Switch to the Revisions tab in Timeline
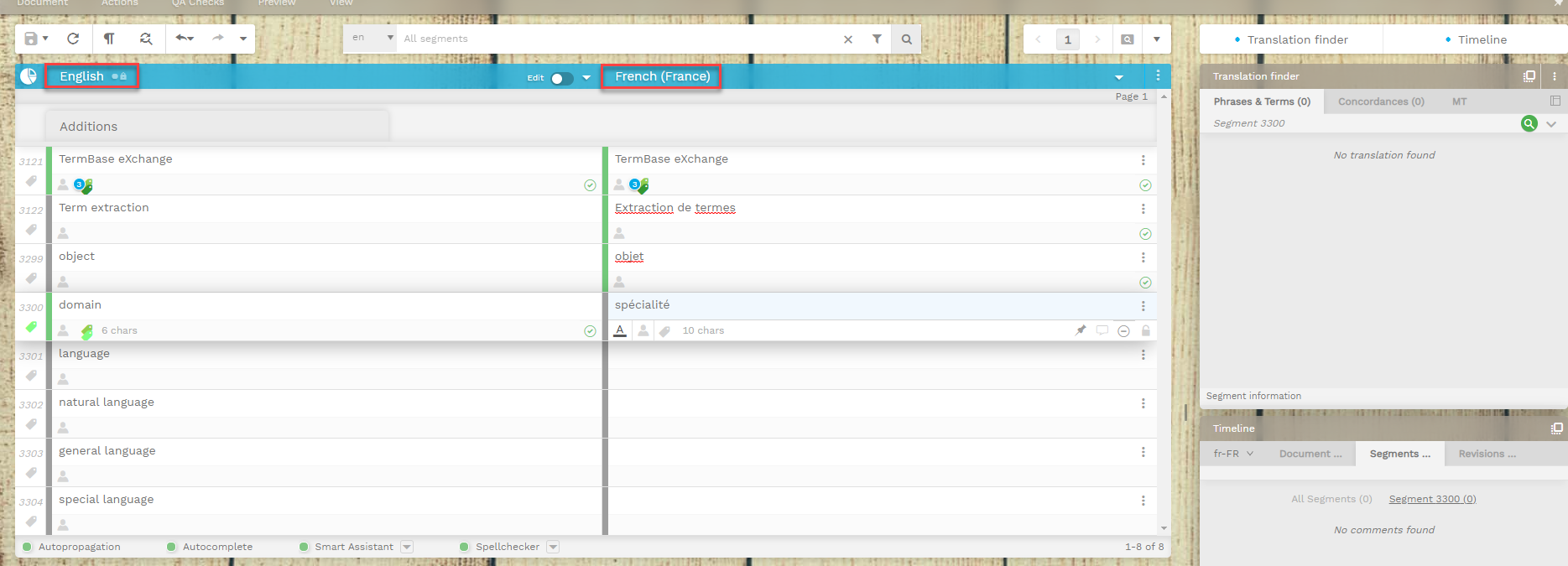The width and height of the screenshot is (1568, 566). pos(1487,454)
